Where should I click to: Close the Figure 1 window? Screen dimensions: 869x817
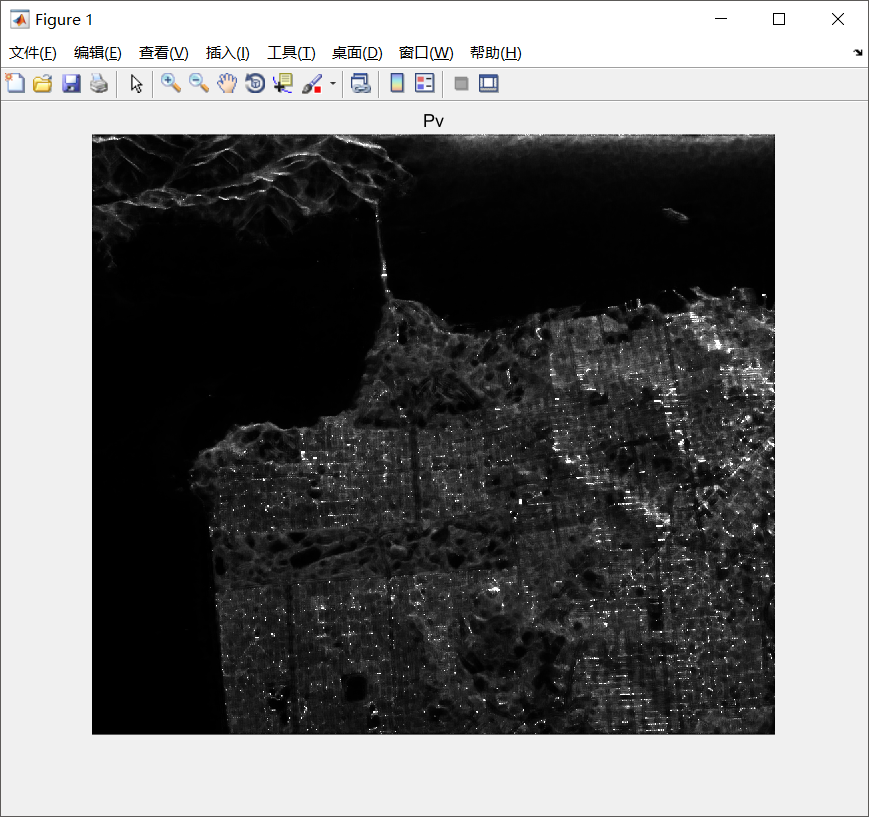837,19
